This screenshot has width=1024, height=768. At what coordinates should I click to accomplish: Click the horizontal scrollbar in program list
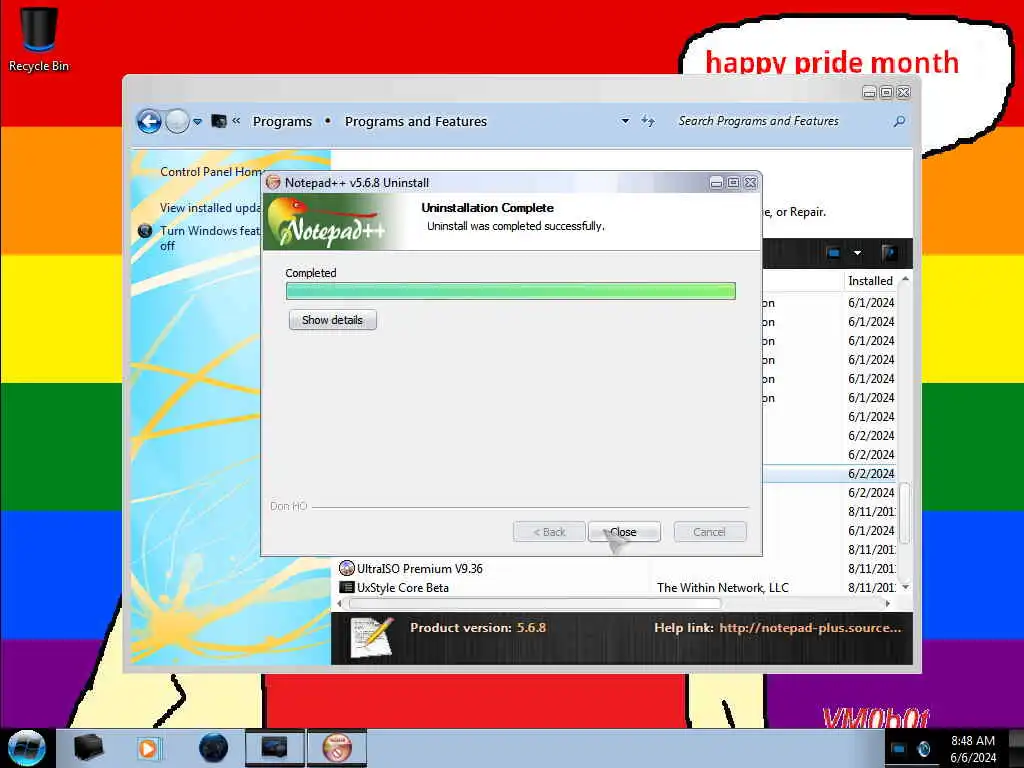(536, 603)
